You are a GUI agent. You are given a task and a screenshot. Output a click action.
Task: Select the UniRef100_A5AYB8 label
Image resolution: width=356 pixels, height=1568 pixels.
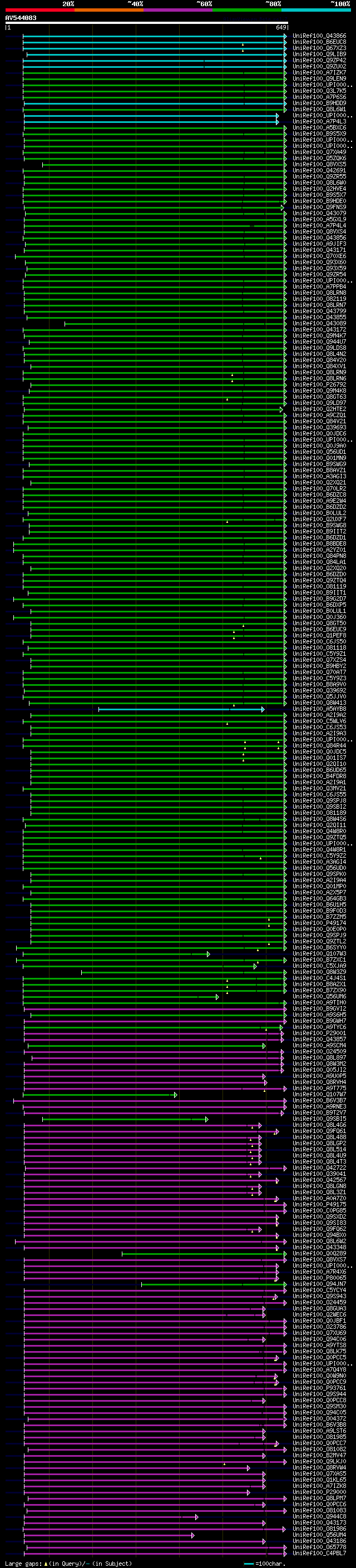pos(319,709)
